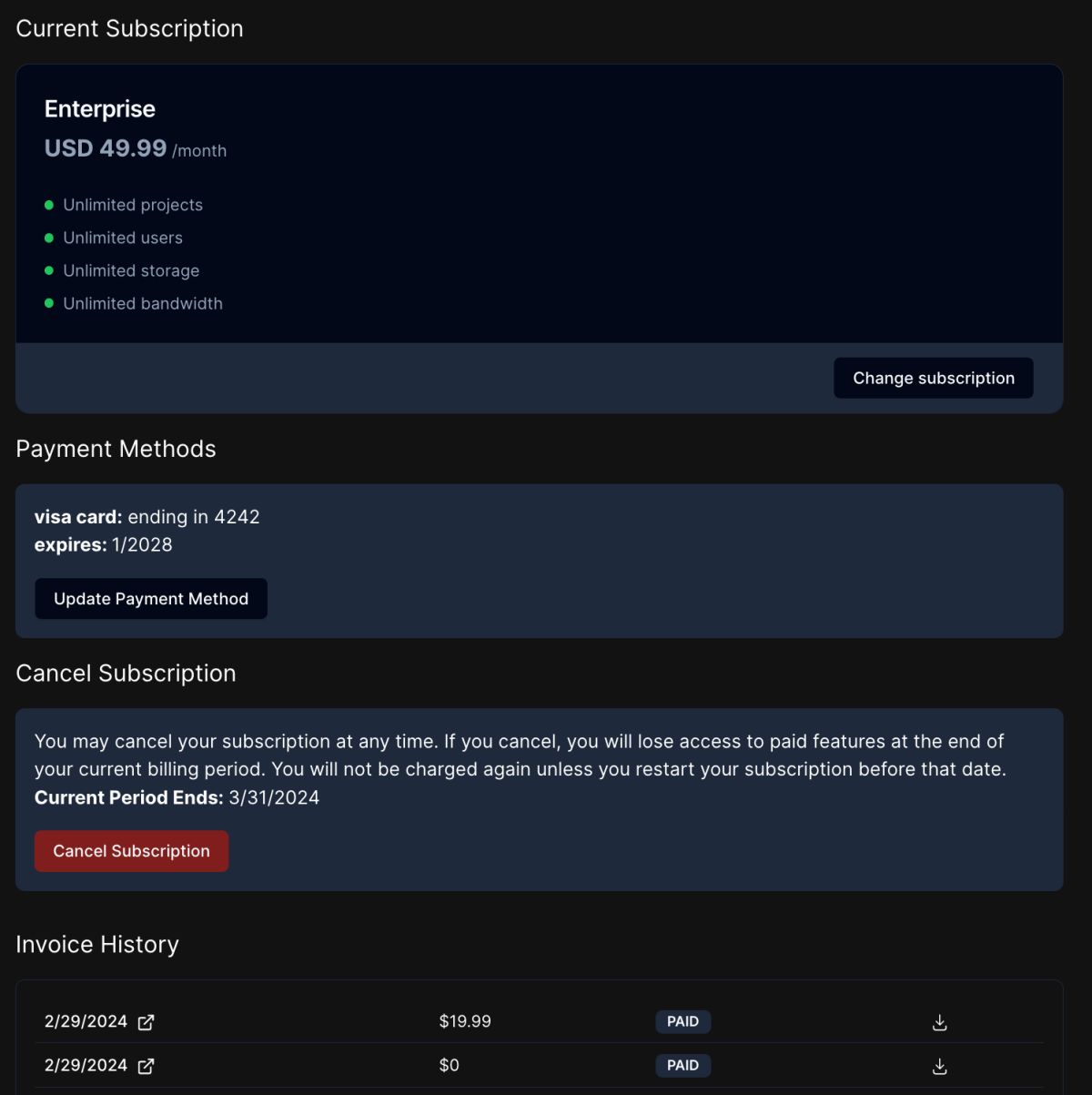This screenshot has width=1092, height=1095.
Task: Download the $19.99 invoice
Action: pos(940,1022)
